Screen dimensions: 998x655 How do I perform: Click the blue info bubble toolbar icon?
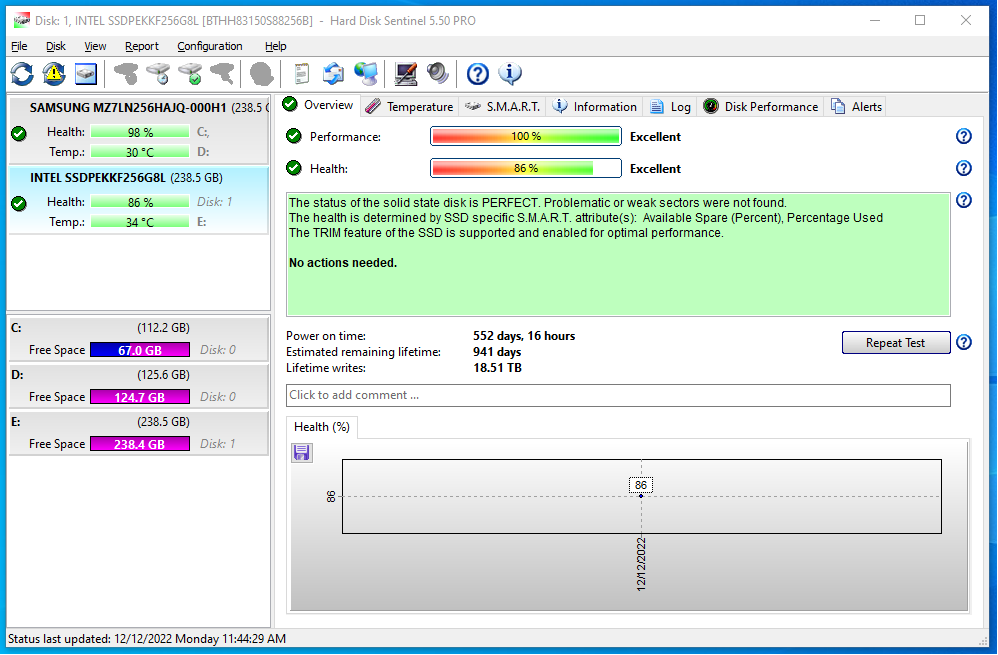(510, 73)
